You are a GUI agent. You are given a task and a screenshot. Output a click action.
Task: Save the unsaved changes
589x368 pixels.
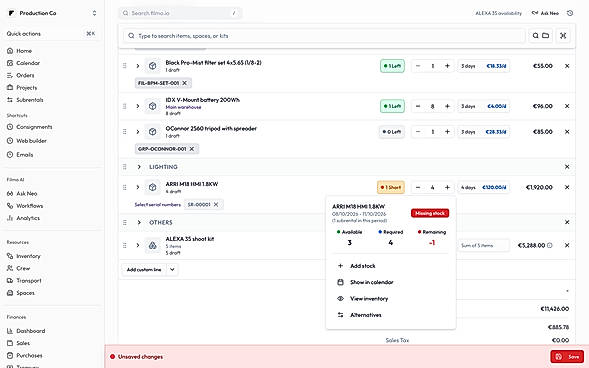(567, 357)
